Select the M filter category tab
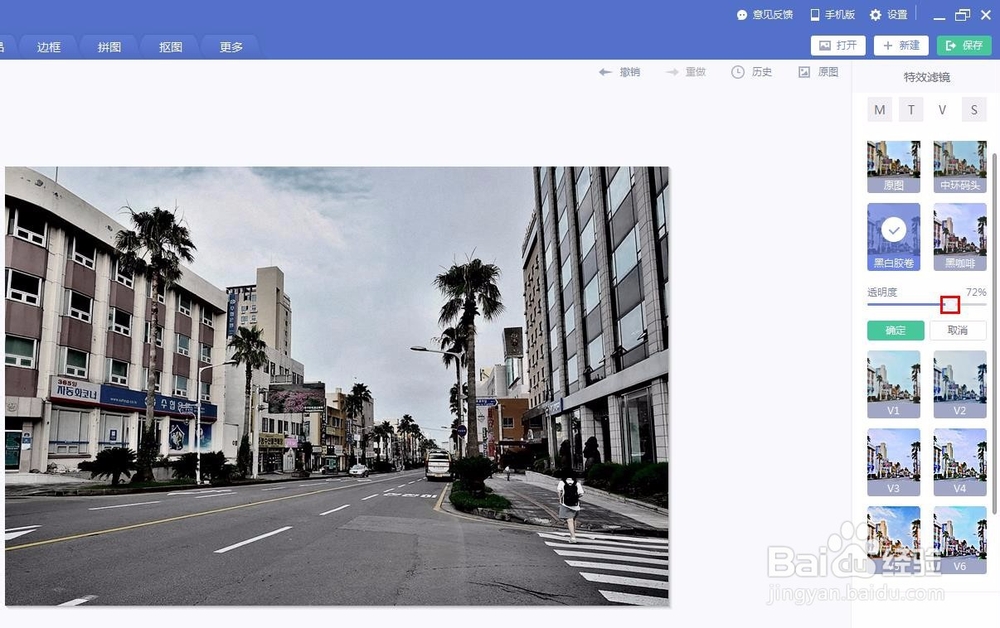This screenshot has width=1000, height=628. 881,110
